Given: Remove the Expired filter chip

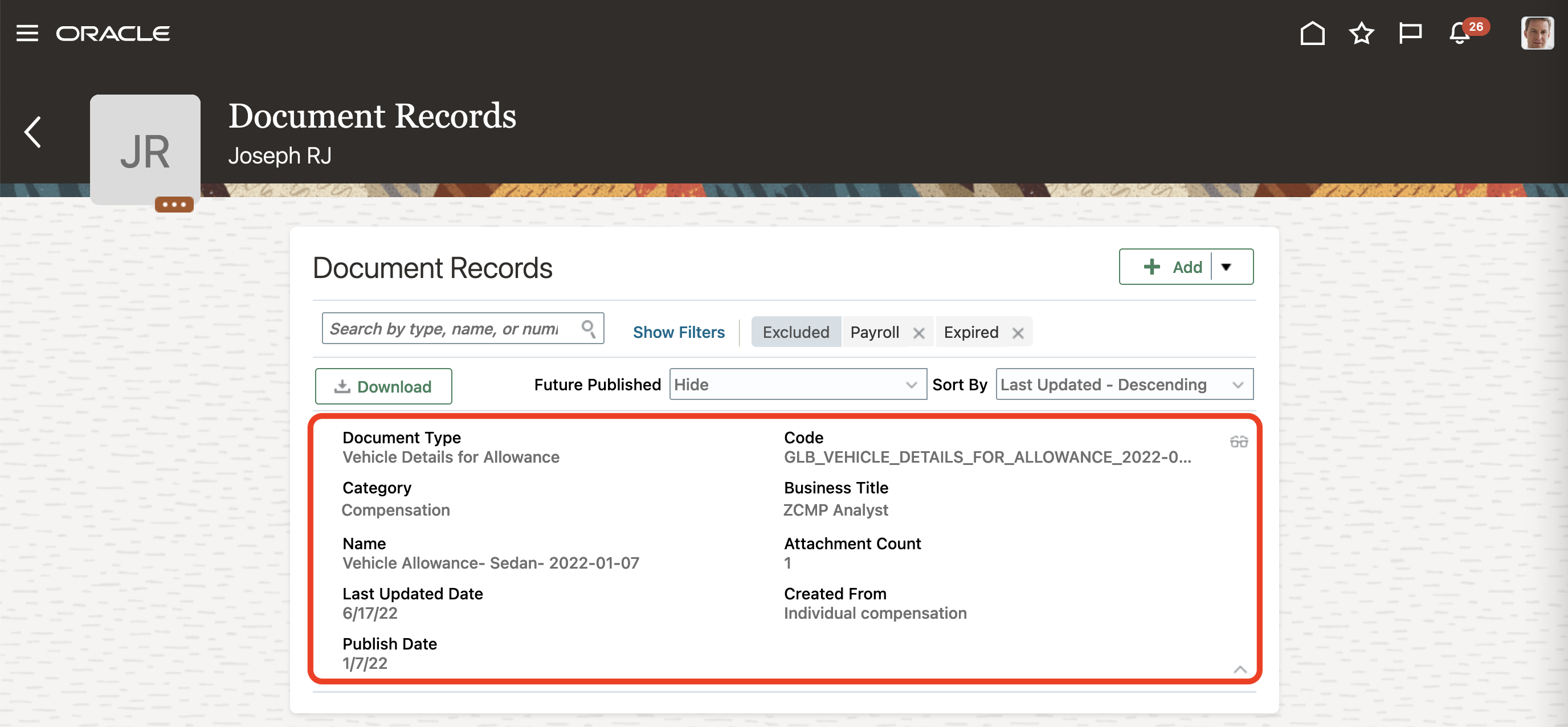Looking at the screenshot, I should pos(1018,333).
